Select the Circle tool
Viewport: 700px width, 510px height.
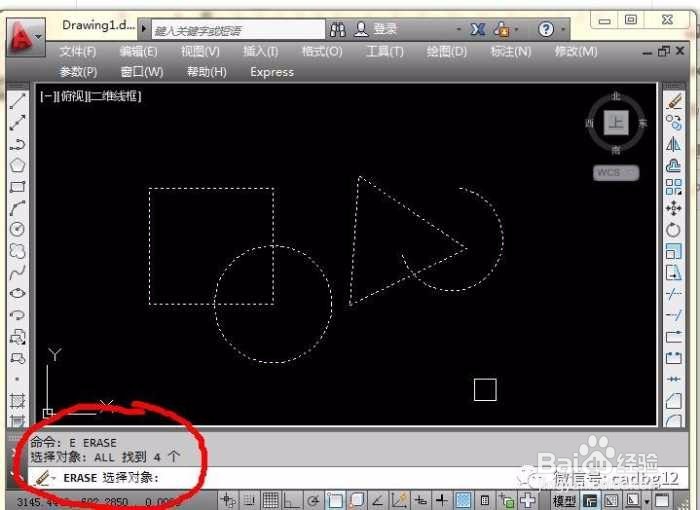click(x=17, y=230)
